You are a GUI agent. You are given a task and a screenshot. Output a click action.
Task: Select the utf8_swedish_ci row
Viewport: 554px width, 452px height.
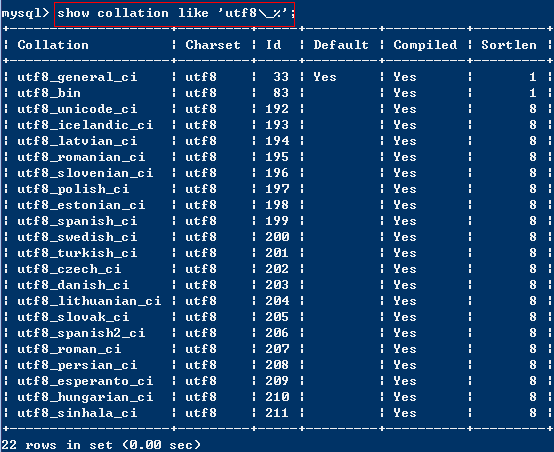[277, 237]
